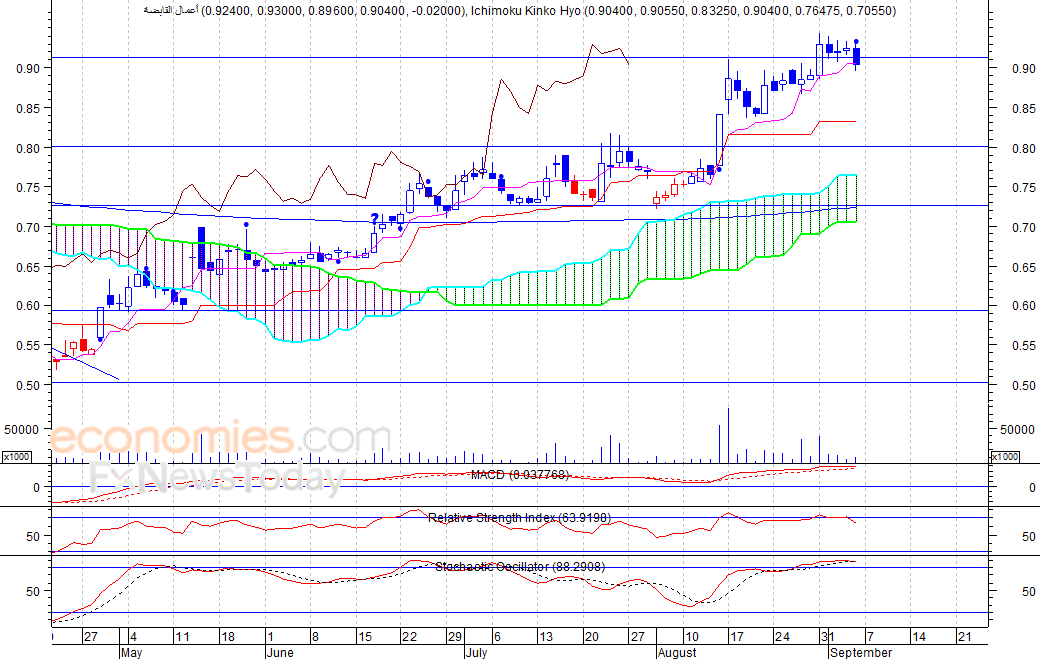Click date label 18 on the time axis

[x=228, y=637]
